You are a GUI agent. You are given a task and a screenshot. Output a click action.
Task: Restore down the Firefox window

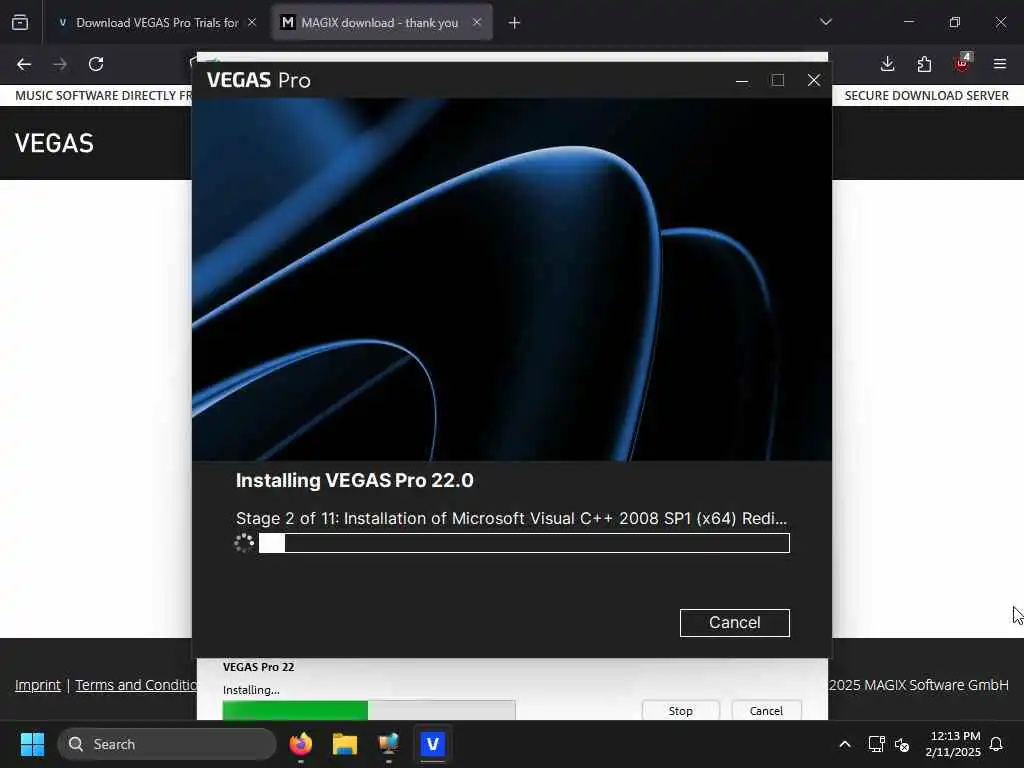pos(954,22)
